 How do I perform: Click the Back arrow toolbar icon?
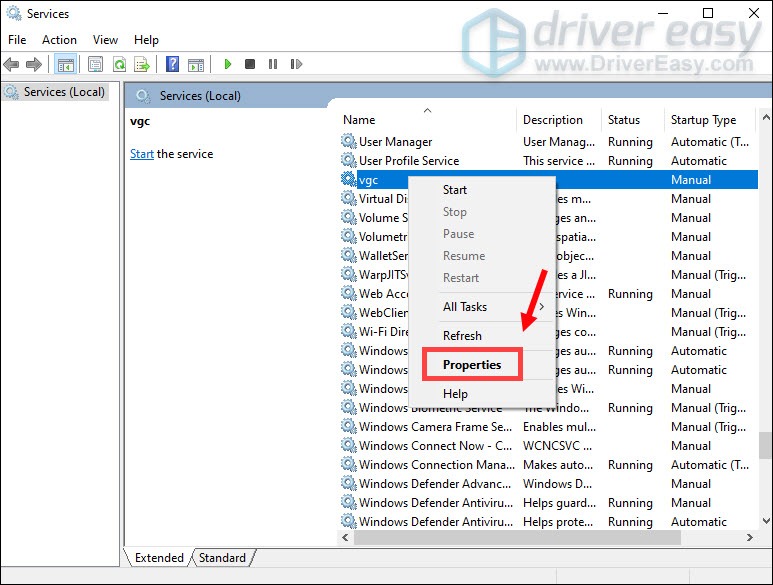click(12, 65)
